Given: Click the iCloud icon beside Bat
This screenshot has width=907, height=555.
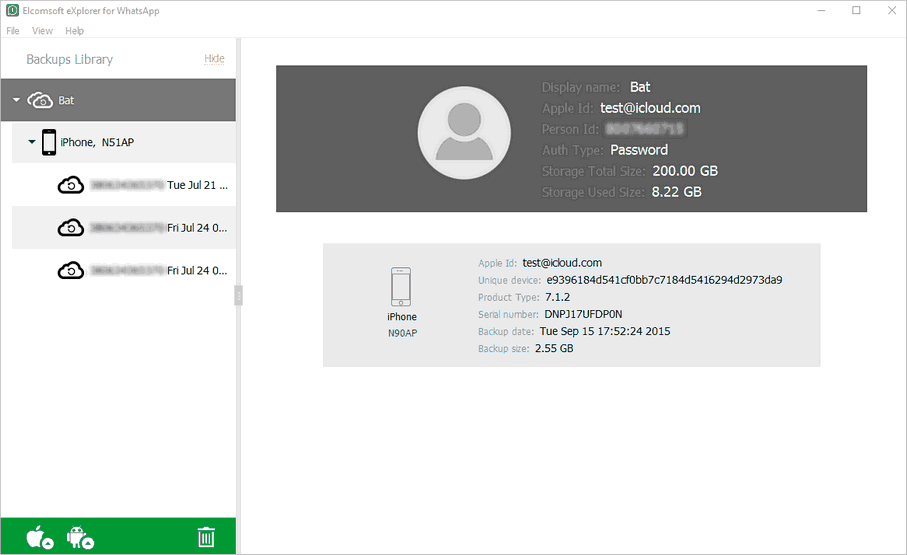Looking at the screenshot, I should pos(40,100).
